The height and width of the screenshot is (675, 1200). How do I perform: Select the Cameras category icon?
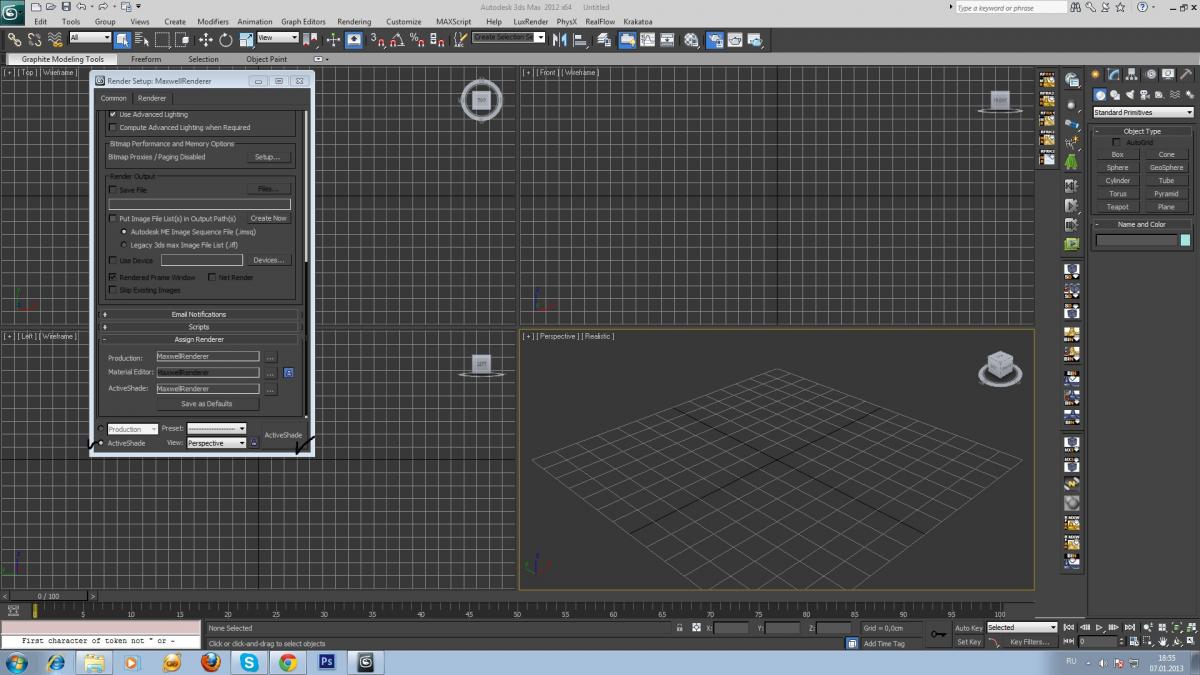click(1147, 95)
